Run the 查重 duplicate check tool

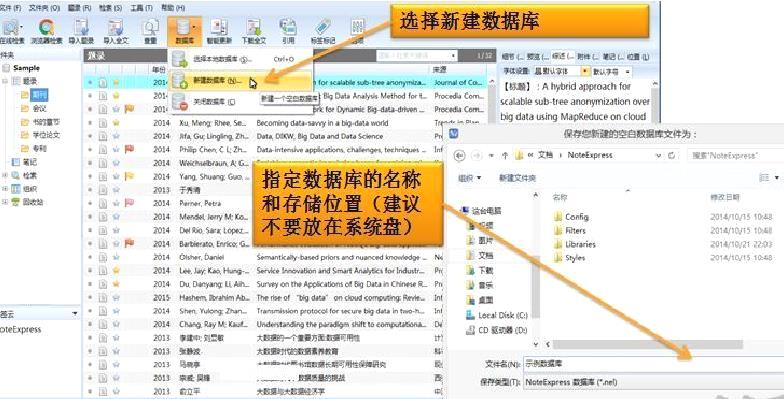click(x=150, y=31)
